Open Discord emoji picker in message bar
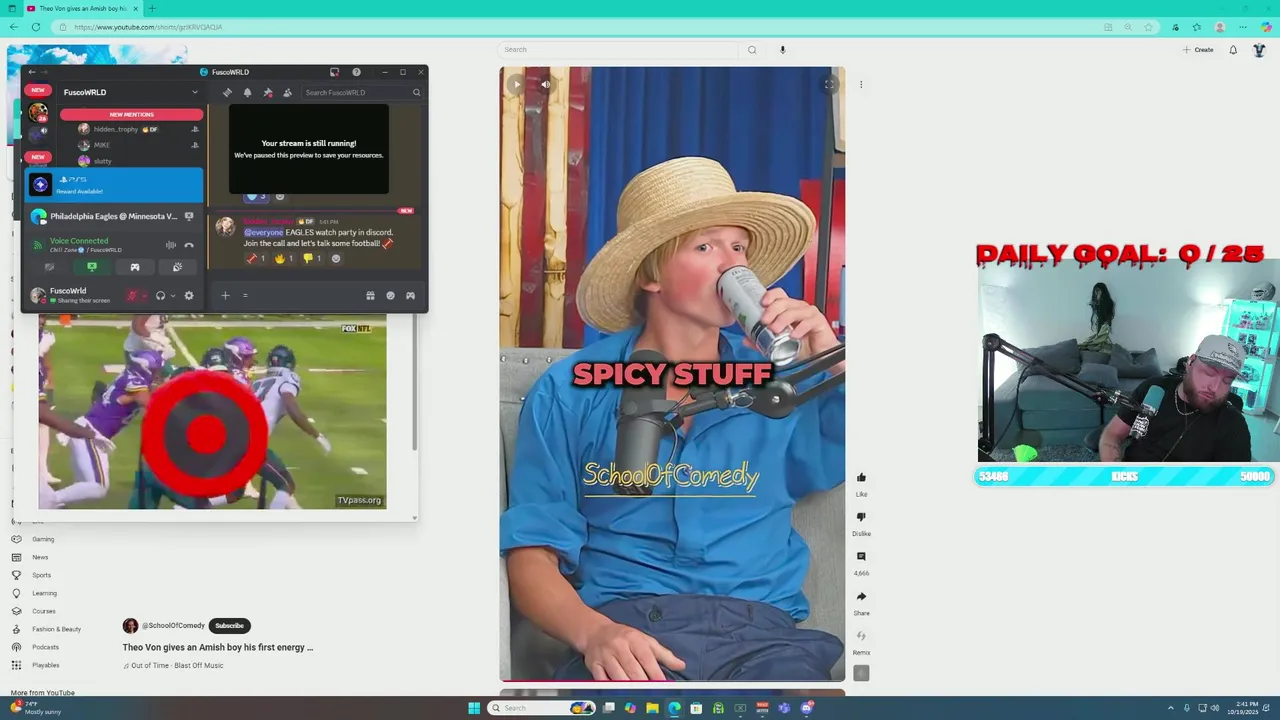Screen dimensions: 1280x720 (x=390, y=295)
